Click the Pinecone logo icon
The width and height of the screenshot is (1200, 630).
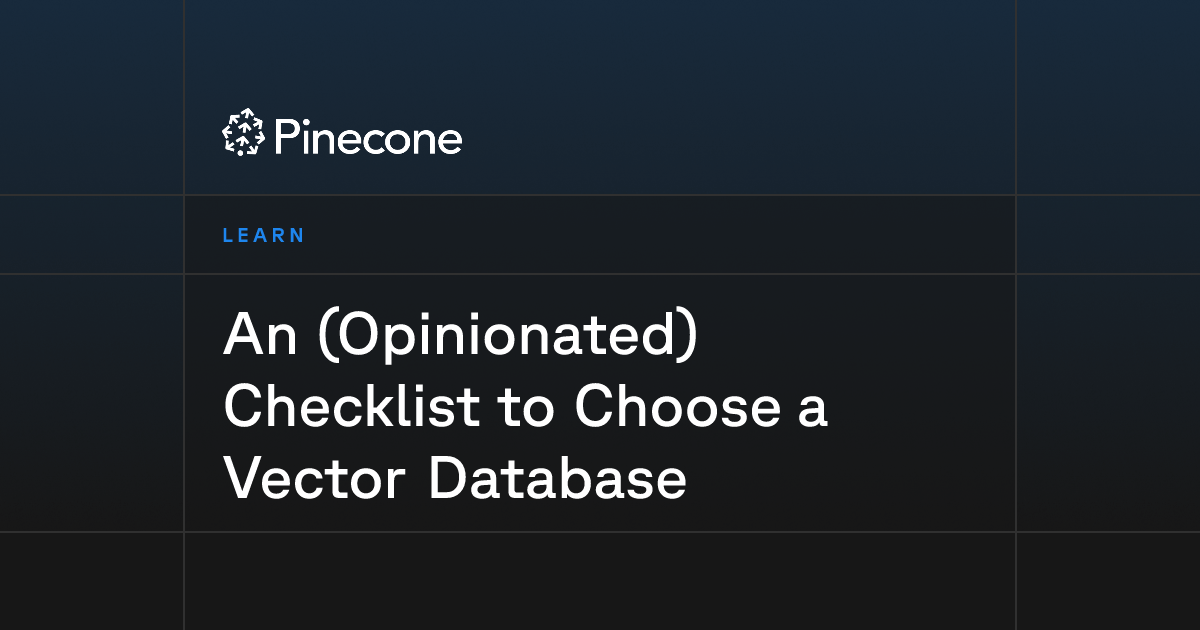coord(243,132)
